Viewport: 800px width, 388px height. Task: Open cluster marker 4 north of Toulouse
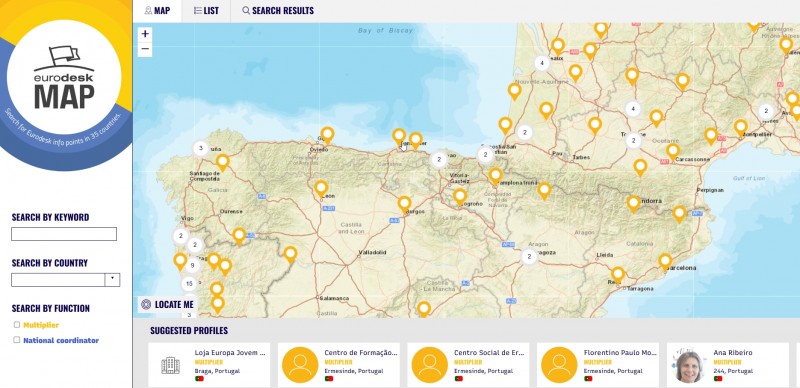[x=633, y=109]
